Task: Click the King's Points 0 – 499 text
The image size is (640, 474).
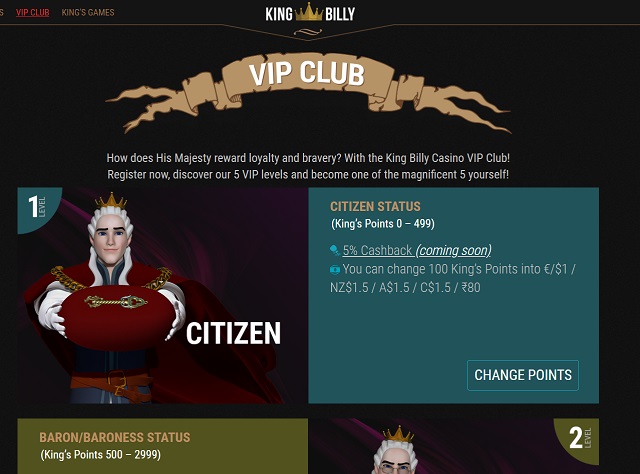Action: (382, 224)
